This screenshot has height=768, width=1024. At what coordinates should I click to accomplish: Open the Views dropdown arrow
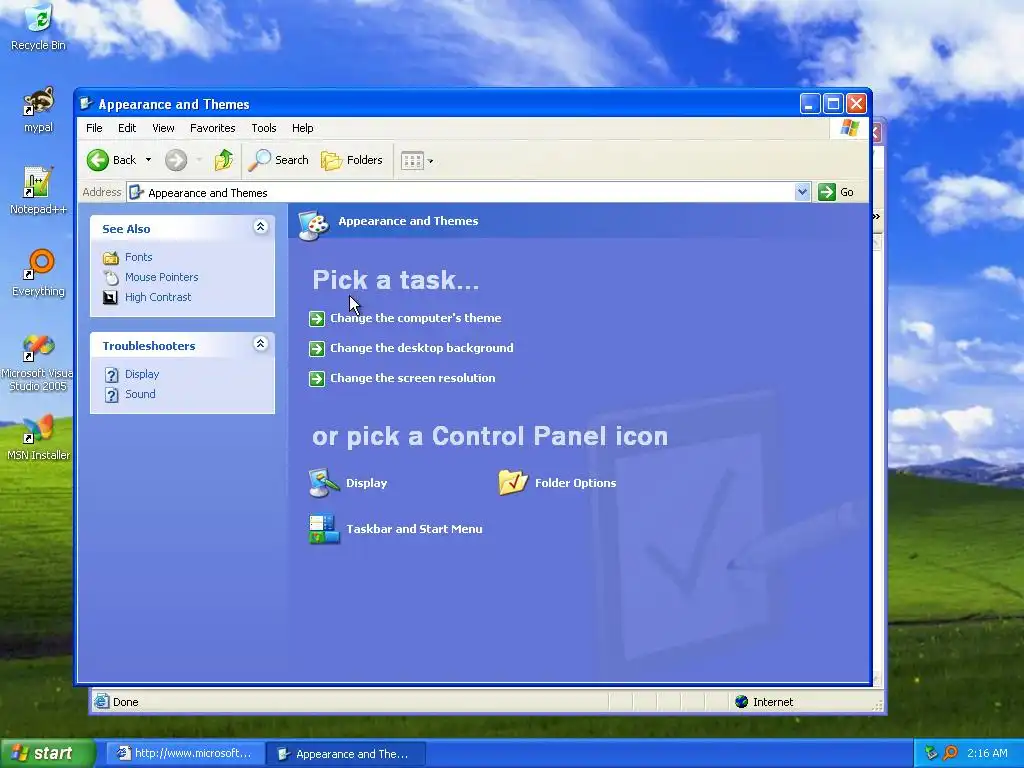(x=430, y=161)
